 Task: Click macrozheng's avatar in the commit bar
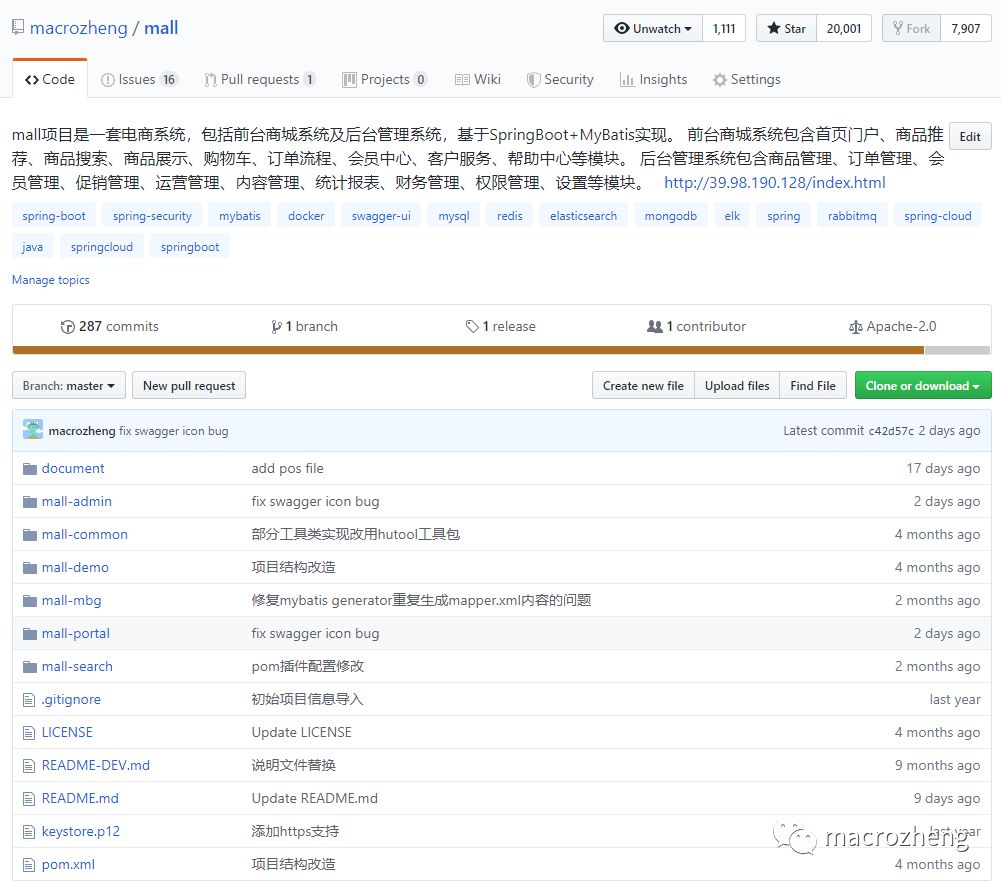click(33, 430)
